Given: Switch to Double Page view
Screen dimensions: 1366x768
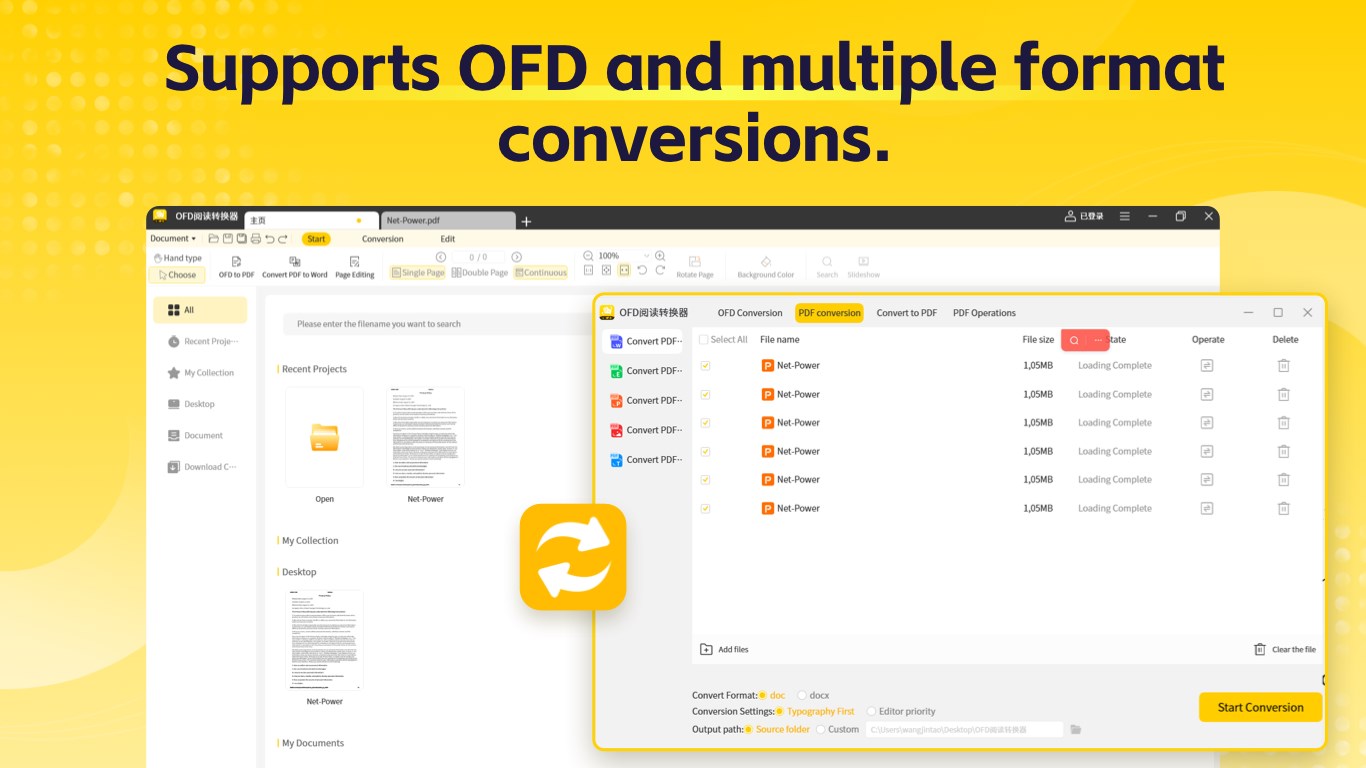Looking at the screenshot, I should coord(480,273).
